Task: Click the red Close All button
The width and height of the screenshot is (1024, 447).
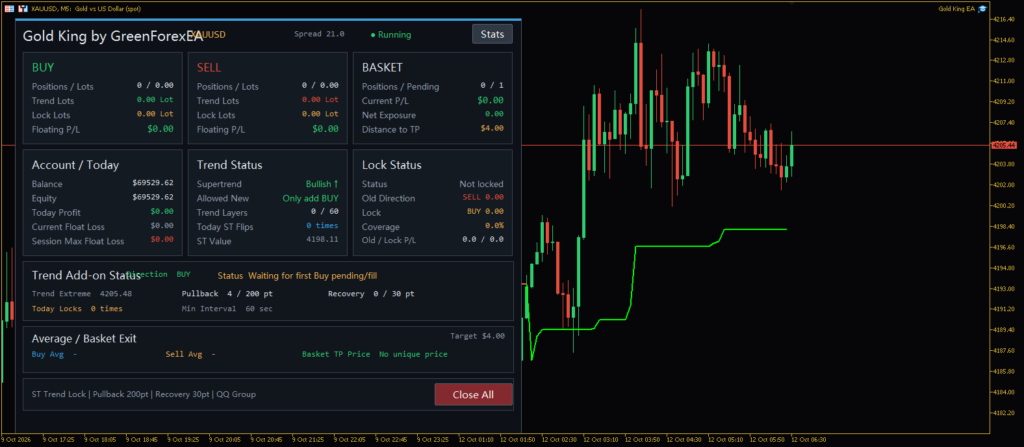Action: tap(473, 395)
